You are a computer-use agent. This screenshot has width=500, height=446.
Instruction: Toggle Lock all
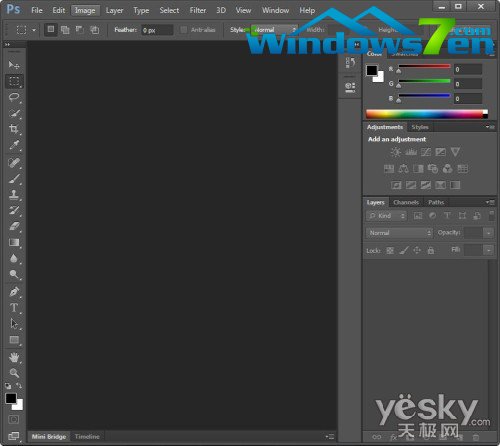(x=431, y=250)
